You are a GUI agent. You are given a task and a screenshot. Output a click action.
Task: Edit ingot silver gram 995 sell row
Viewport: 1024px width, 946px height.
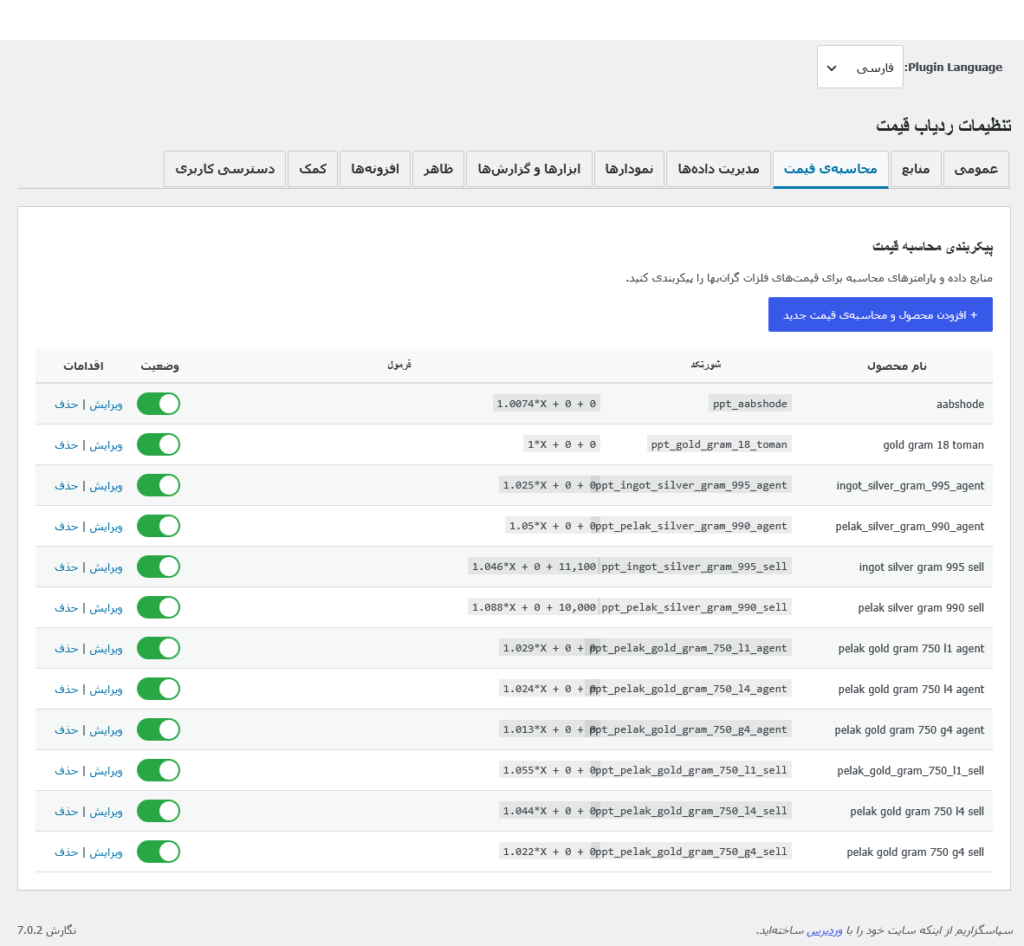(106, 567)
